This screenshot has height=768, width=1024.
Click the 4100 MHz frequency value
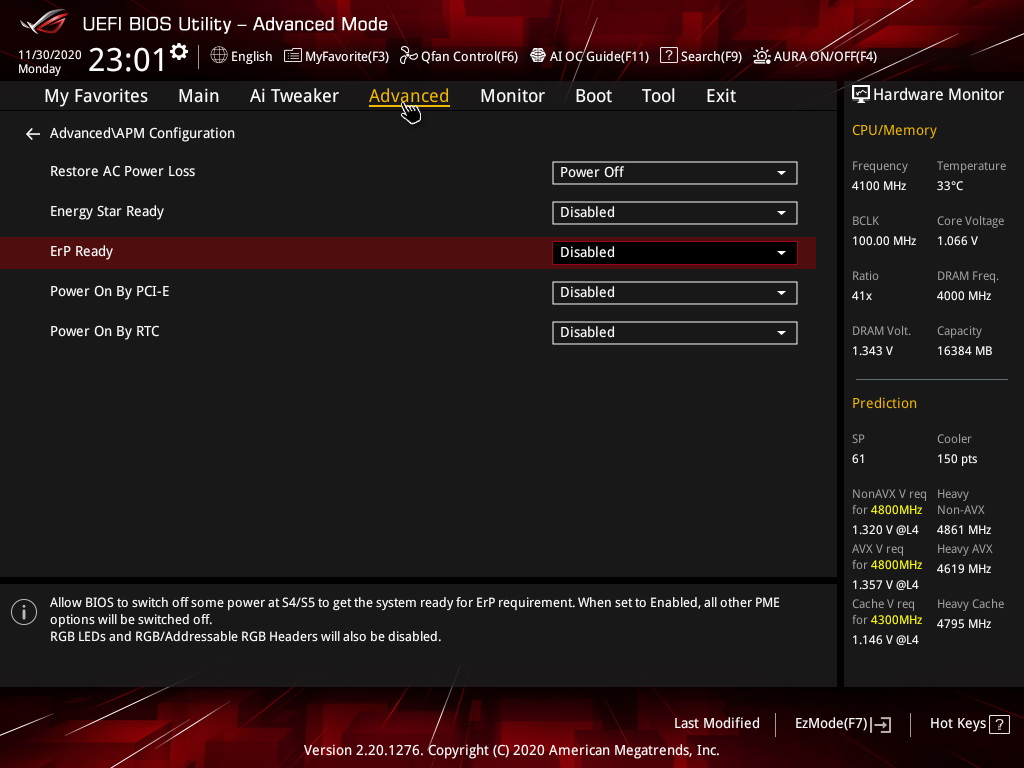coord(879,185)
